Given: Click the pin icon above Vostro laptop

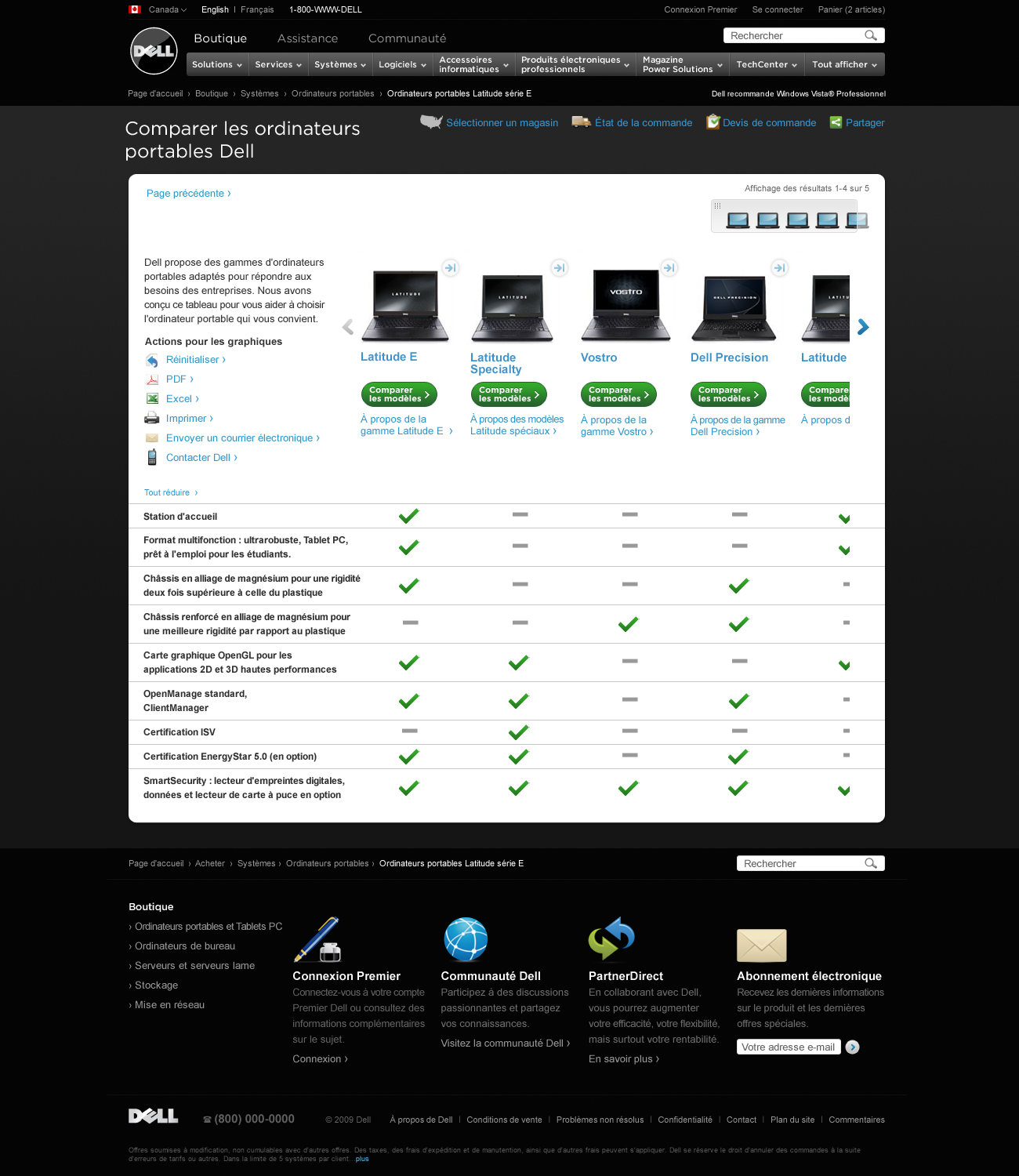Looking at the screenshot, I should 669,268.
